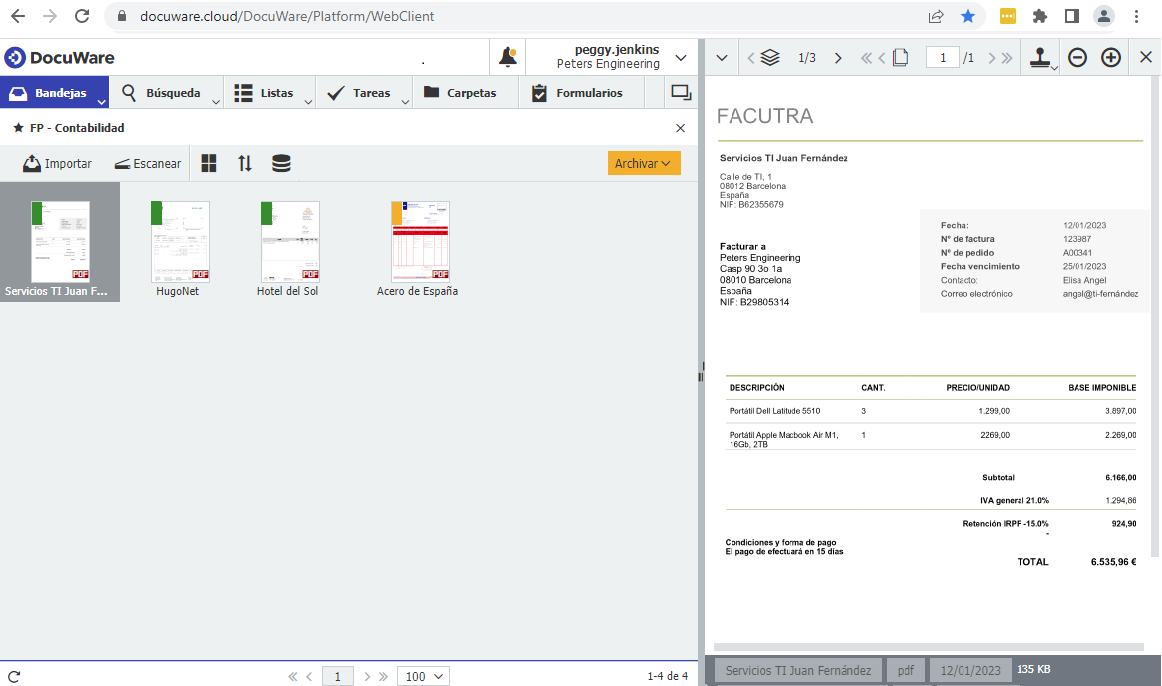Image resolution: width=1162 pixels, height=686 pixels.
Task: Expand the Archivar dropdown button
Action: coord(643,163)
